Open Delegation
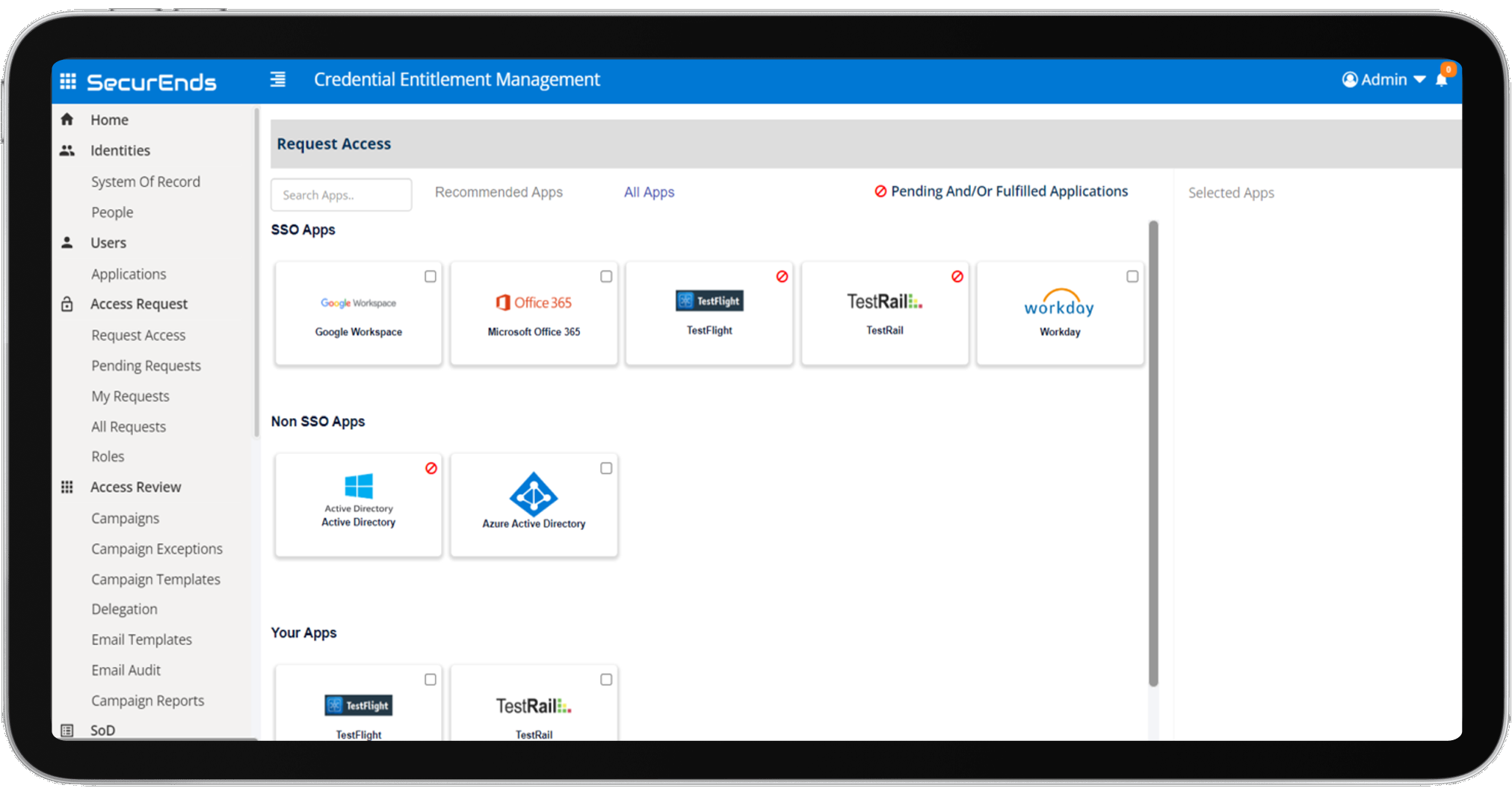The image size is (1512, 794). (124, 609)
